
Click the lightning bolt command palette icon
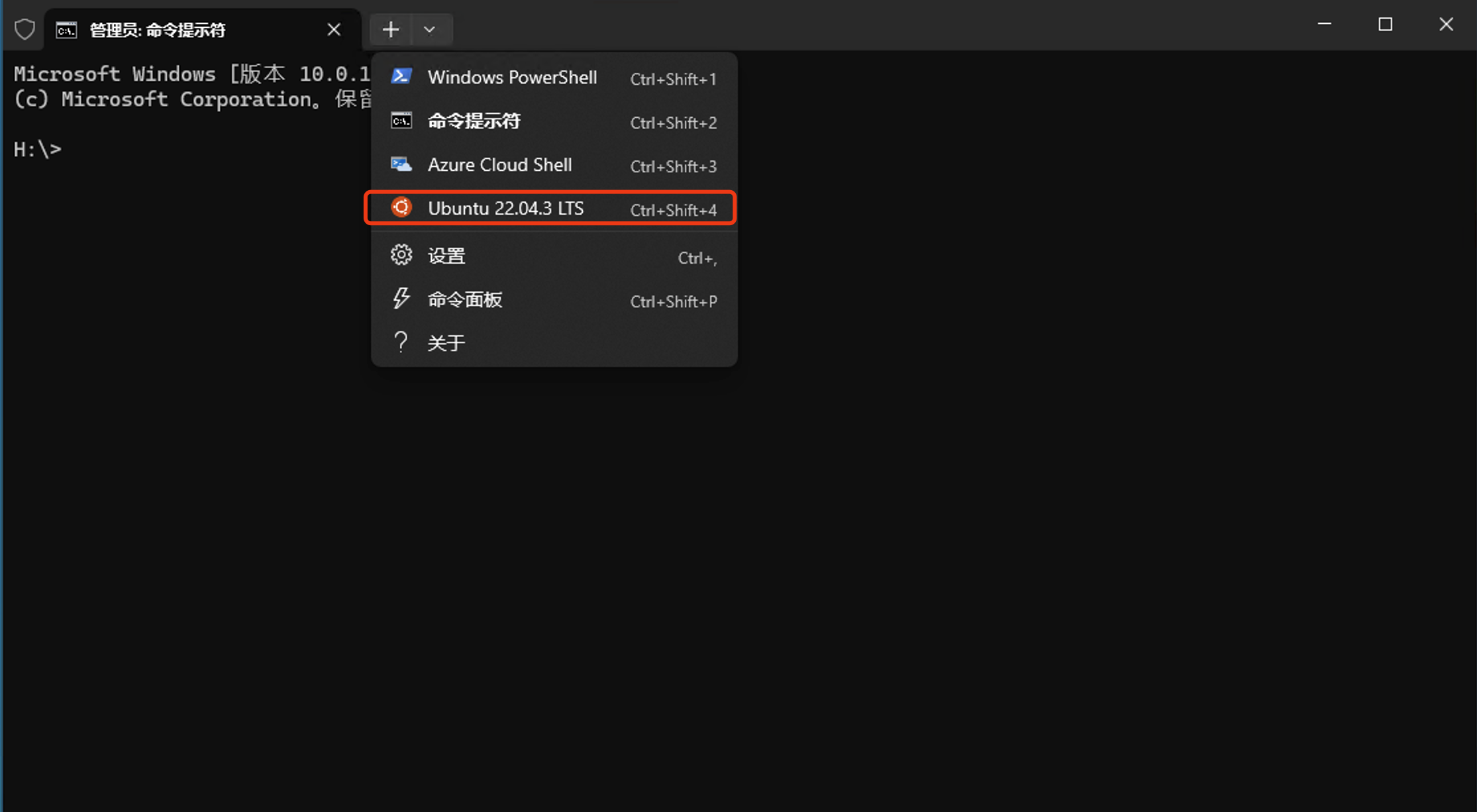pos(401,299)
